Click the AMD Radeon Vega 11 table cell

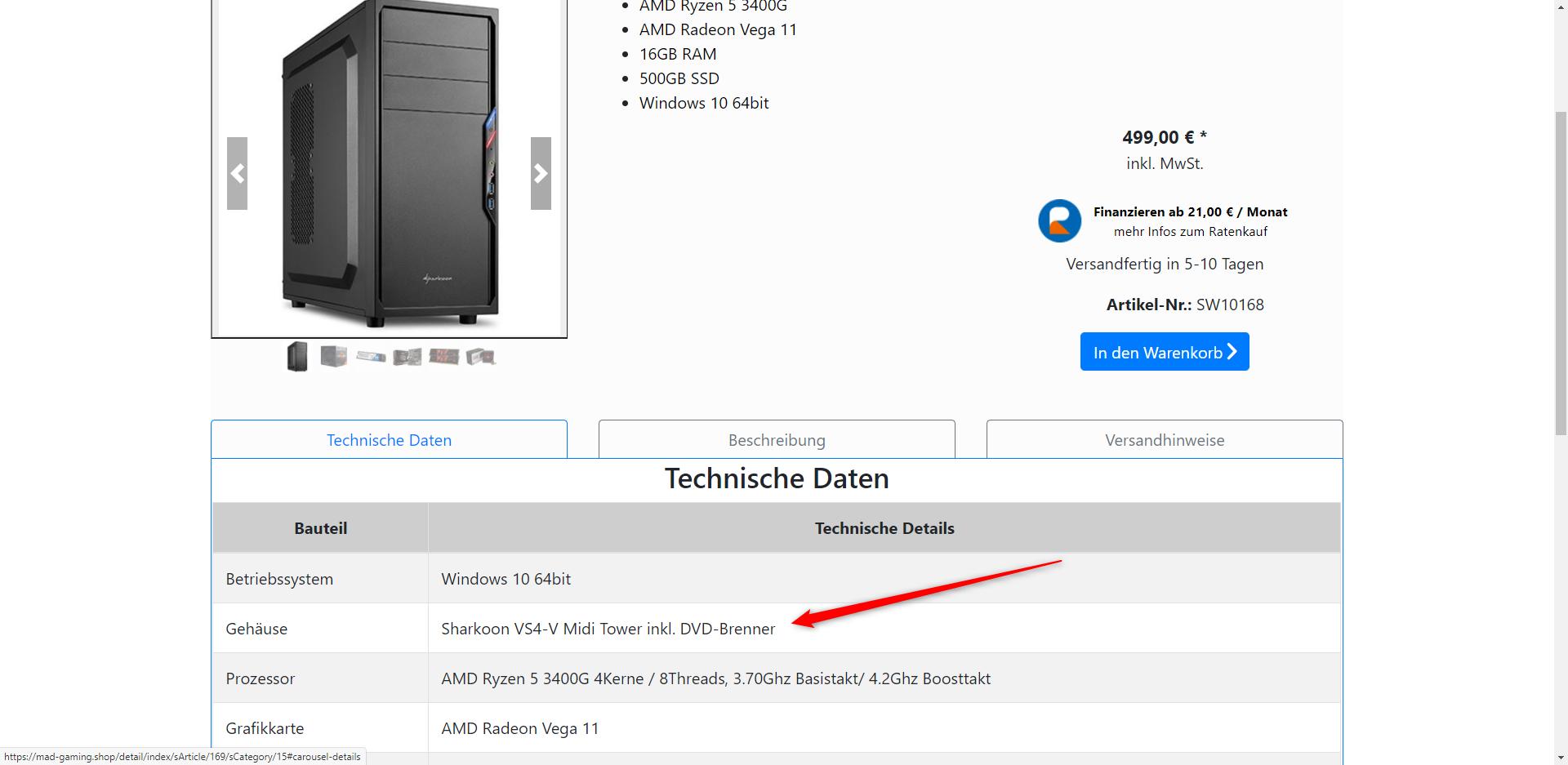pyautogui.click(x=884, y=728)
